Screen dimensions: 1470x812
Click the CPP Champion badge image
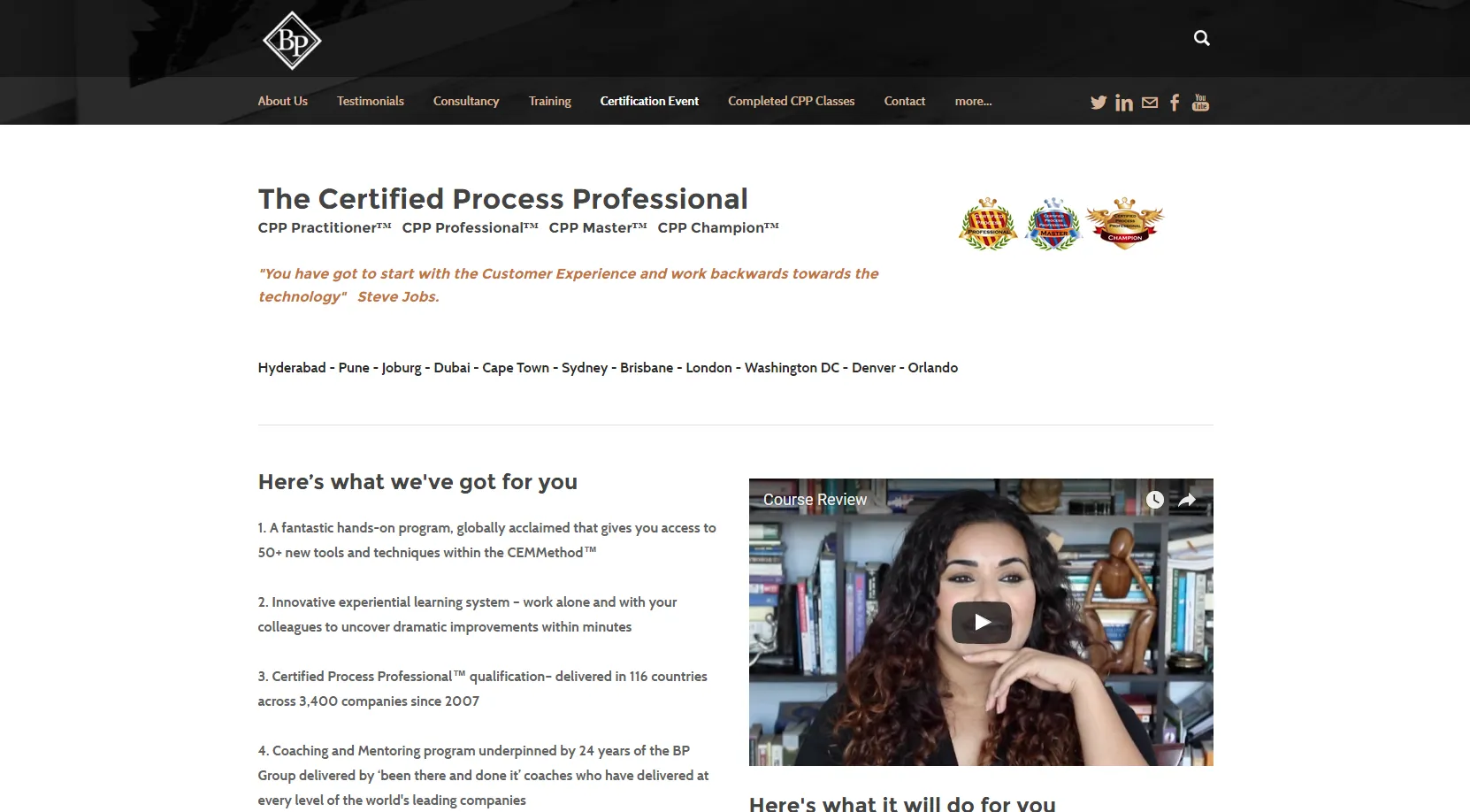coord(1125,224)
